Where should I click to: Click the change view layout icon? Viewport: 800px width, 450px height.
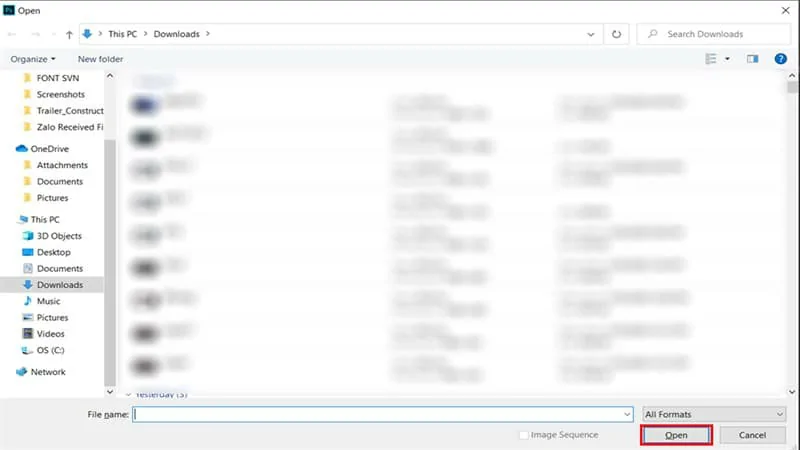[709, 59]
